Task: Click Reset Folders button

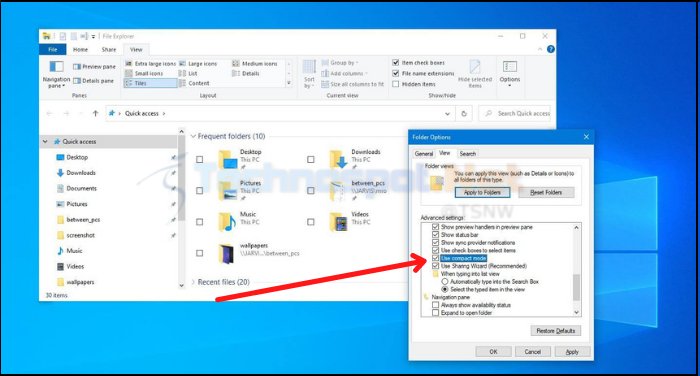Action: tap(546, 192)
